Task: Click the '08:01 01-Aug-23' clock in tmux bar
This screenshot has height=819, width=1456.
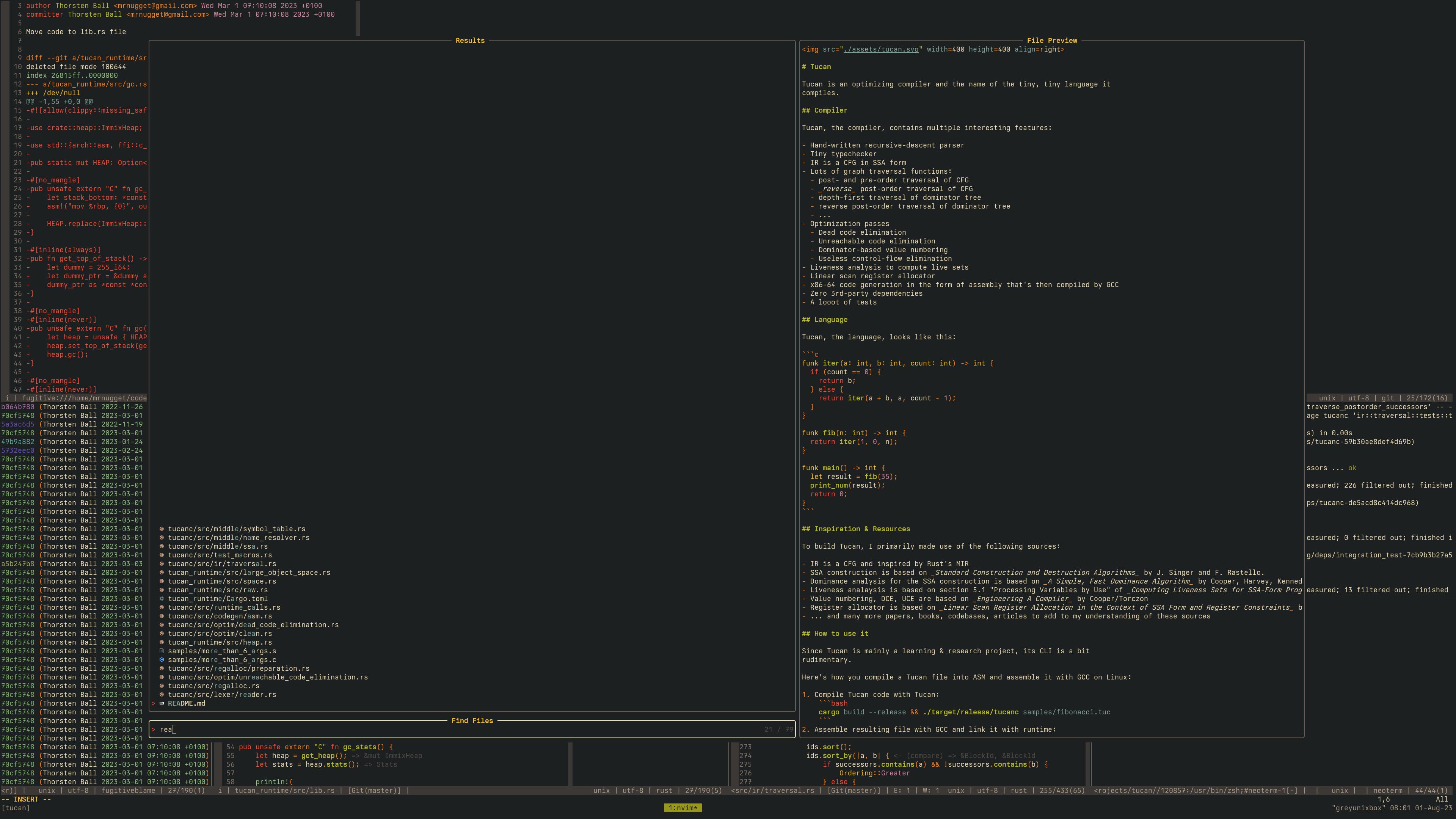Action: (1420, 808)
